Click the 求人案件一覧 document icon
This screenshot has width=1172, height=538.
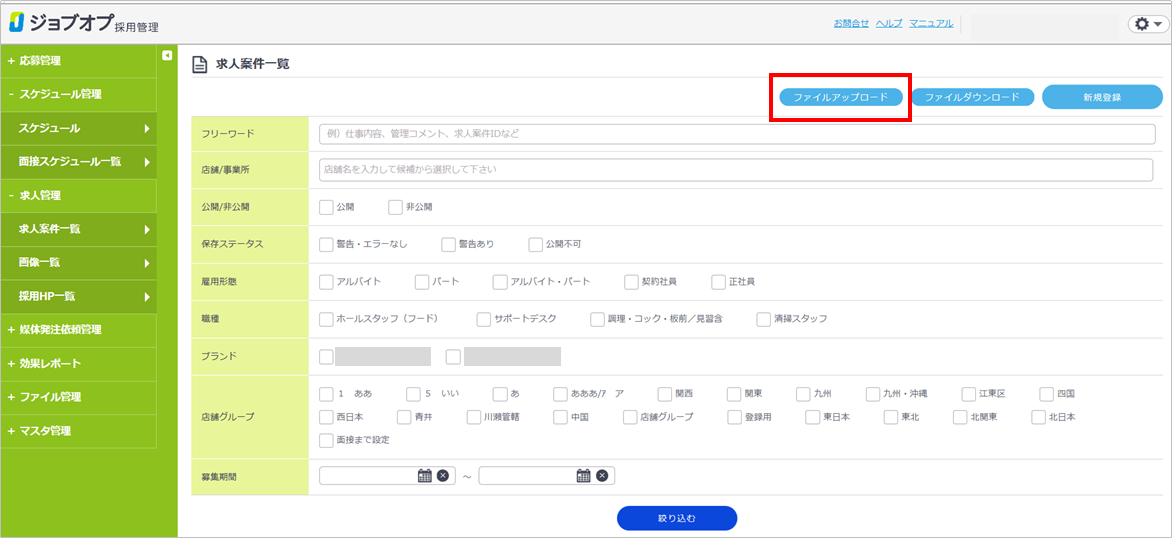point(199,65)
